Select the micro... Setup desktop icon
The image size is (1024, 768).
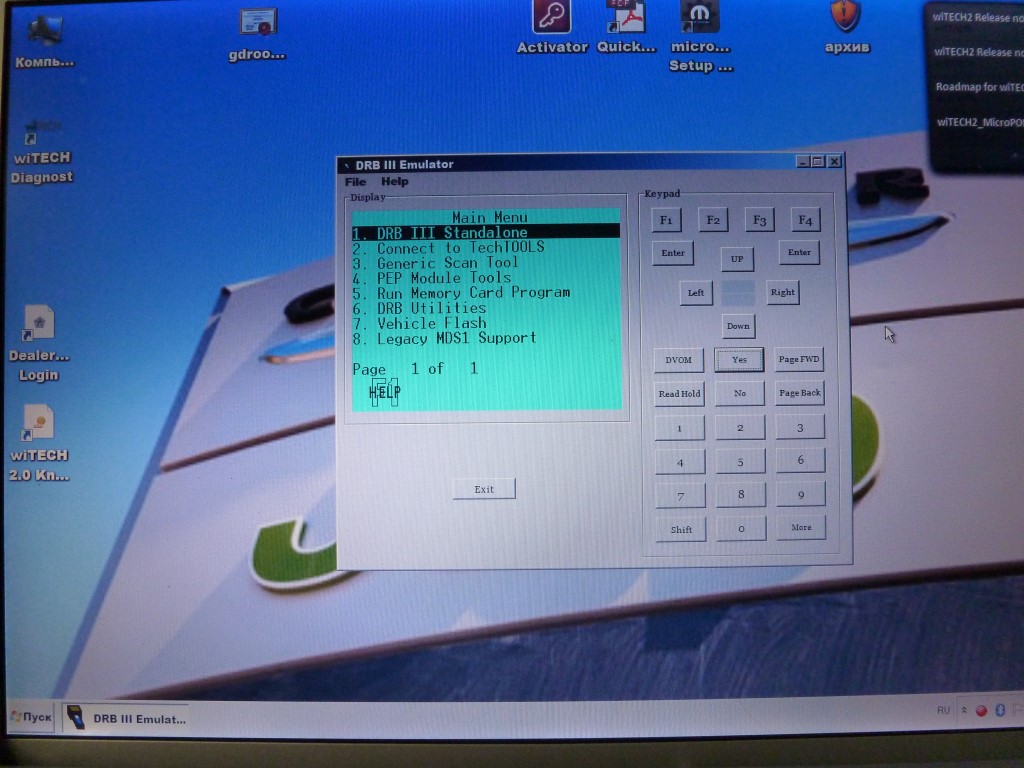tap(700, 37)
